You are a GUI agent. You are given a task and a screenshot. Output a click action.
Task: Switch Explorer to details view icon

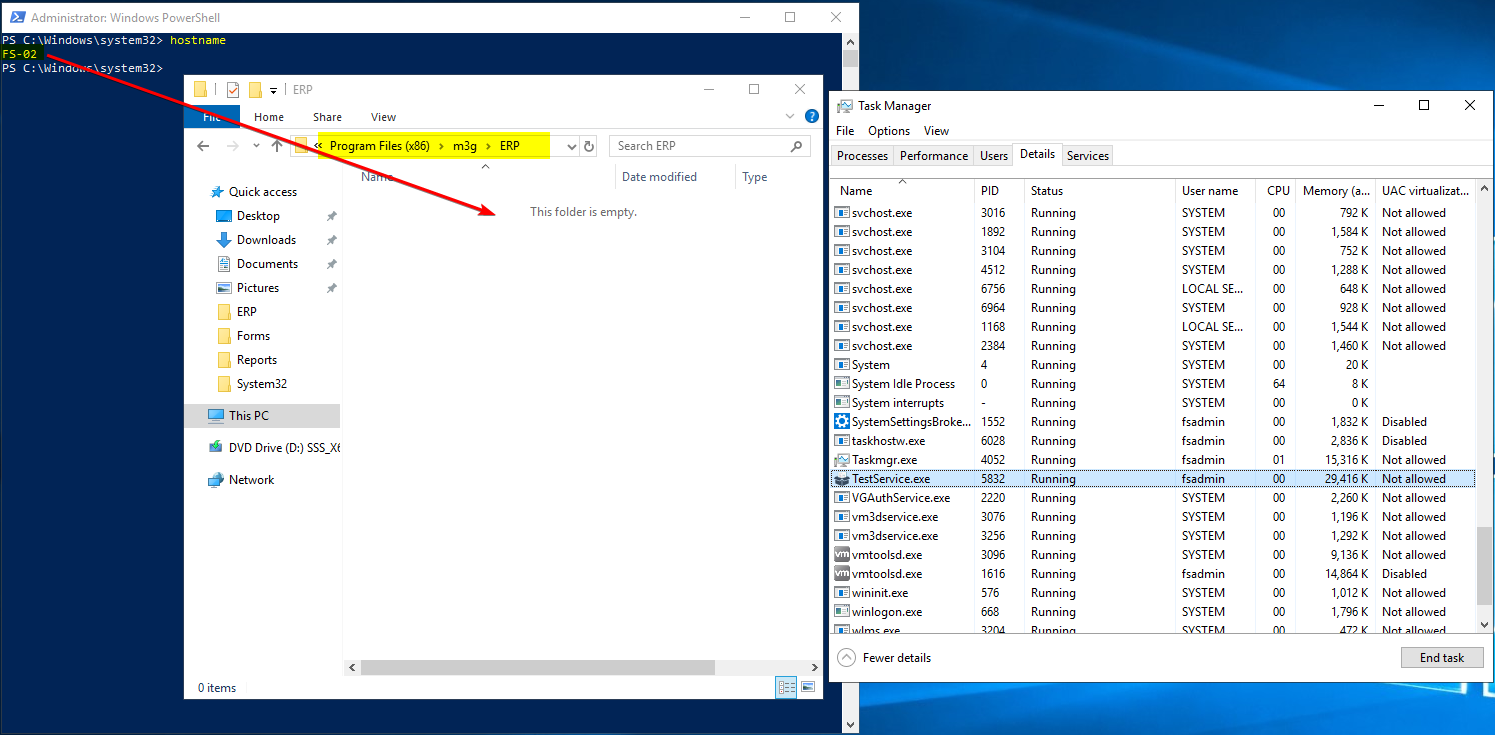(x=786, y=687)
